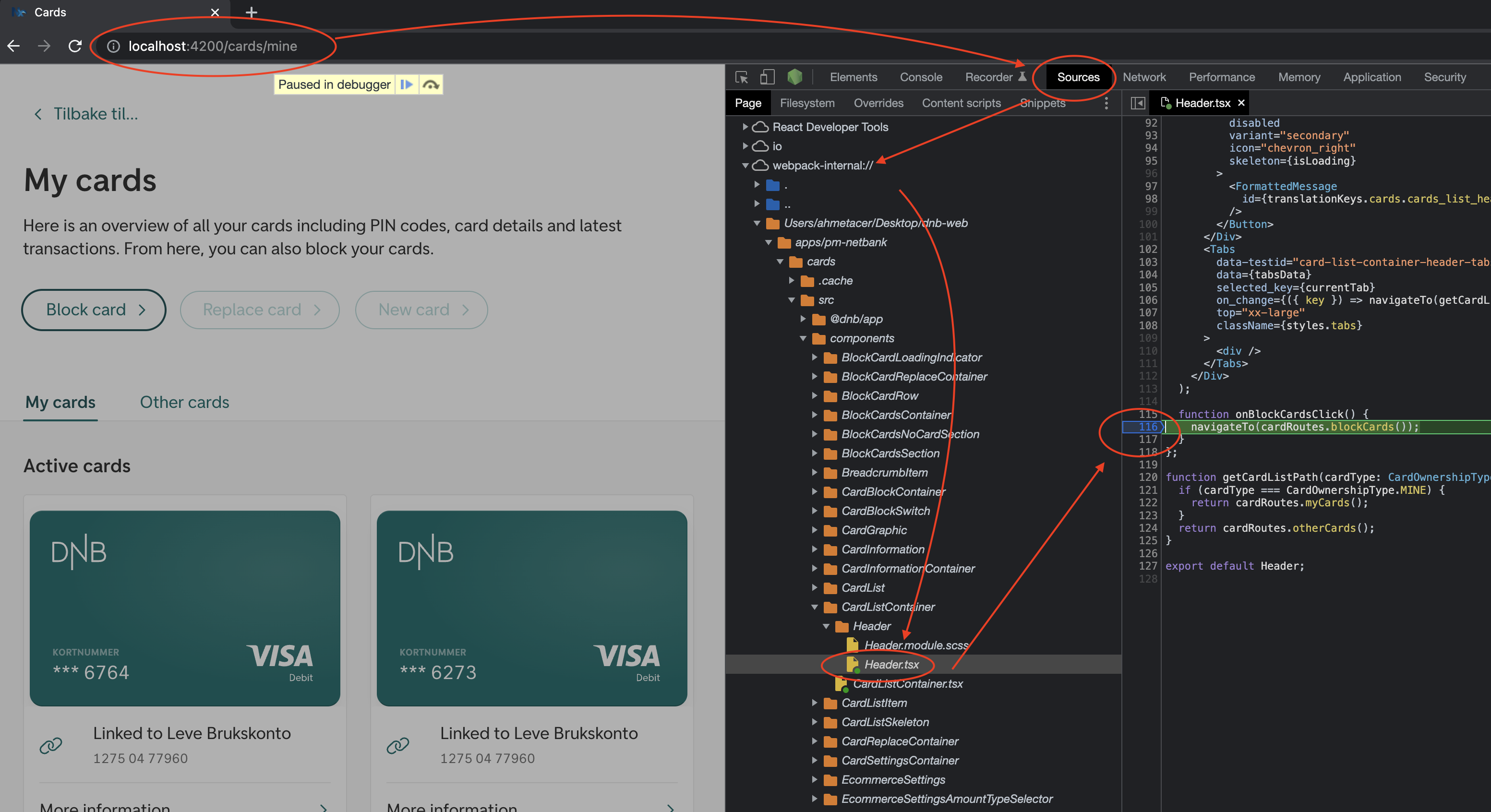
Task: Collapse the webpack-internal:// tree node
Action: pyautogui.click(x=745, y=166)
